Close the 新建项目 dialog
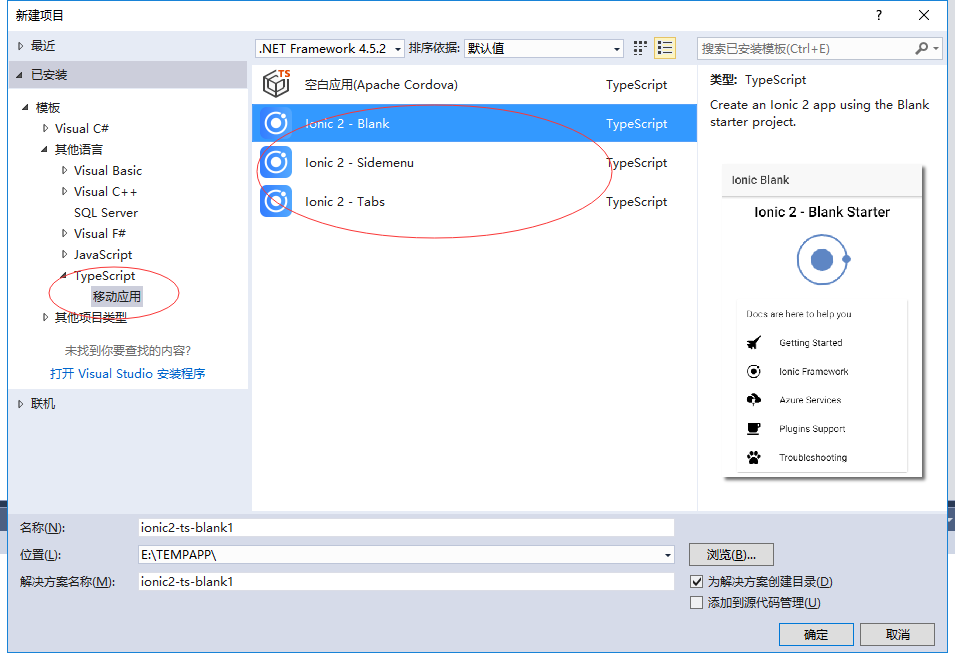 (x=924, y=15)
